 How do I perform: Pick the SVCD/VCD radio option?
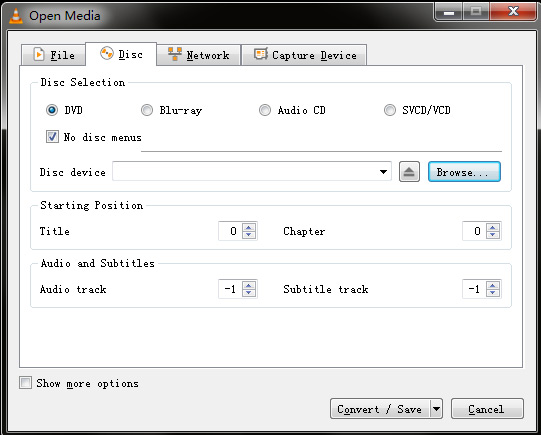(390, 110)
